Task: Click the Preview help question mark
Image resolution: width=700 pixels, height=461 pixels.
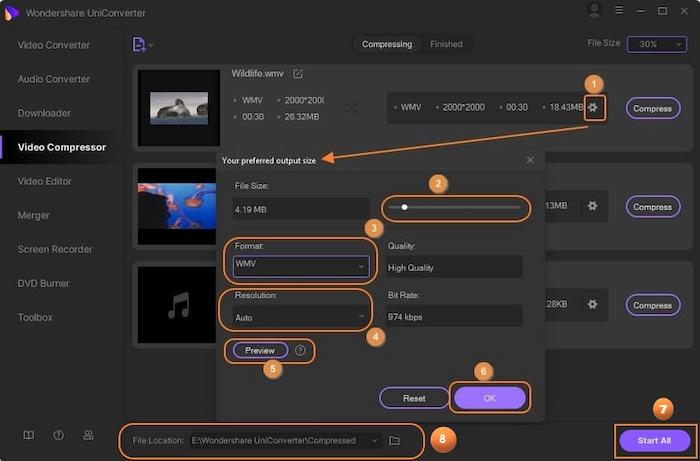Action: [x=300, y=350]
